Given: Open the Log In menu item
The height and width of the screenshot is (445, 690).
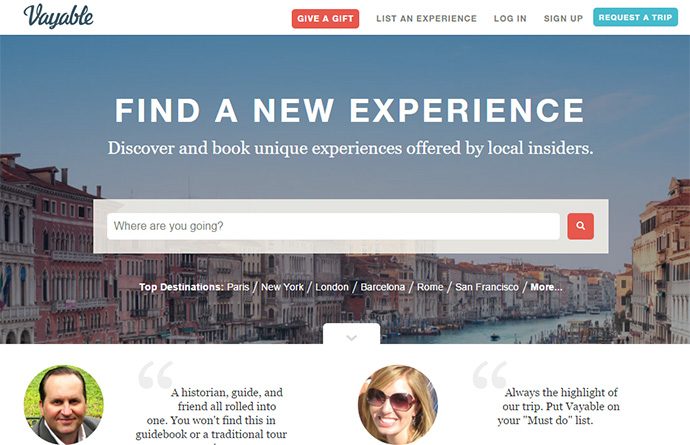Looking at the screenshot, I should point(510,18).
